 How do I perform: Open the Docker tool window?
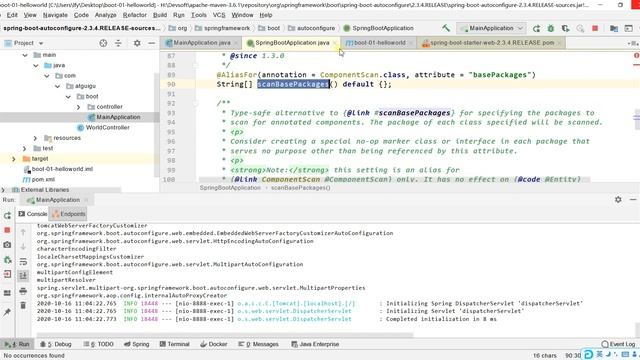213,344
